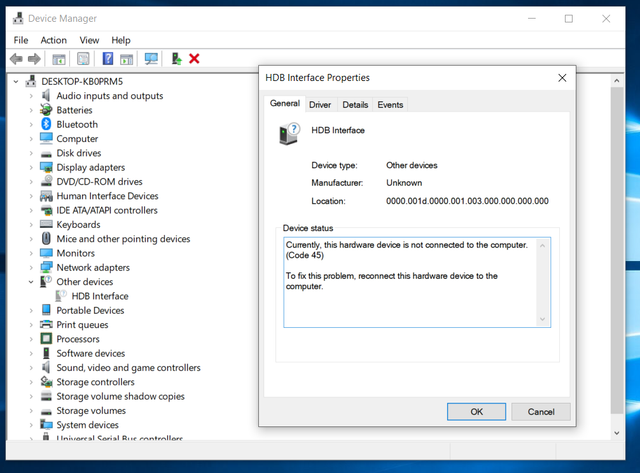Click the red X Uninstall device icon
Image resolution: width=640 pixels, height=473 pixels.
194,59
